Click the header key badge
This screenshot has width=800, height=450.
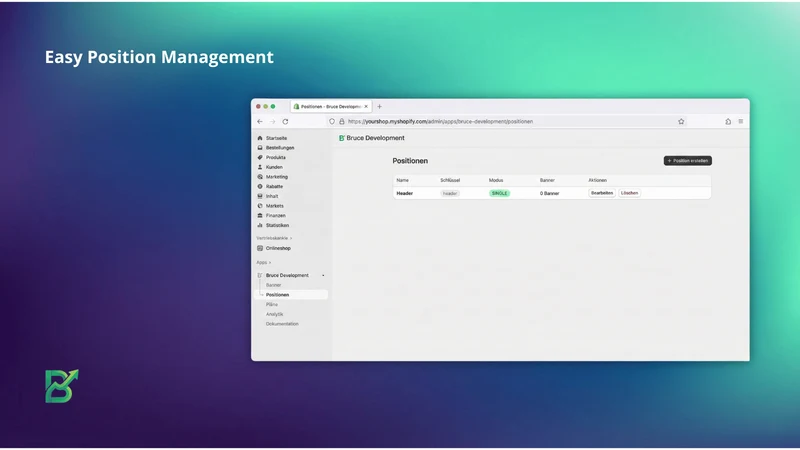[x=450, y=193]
